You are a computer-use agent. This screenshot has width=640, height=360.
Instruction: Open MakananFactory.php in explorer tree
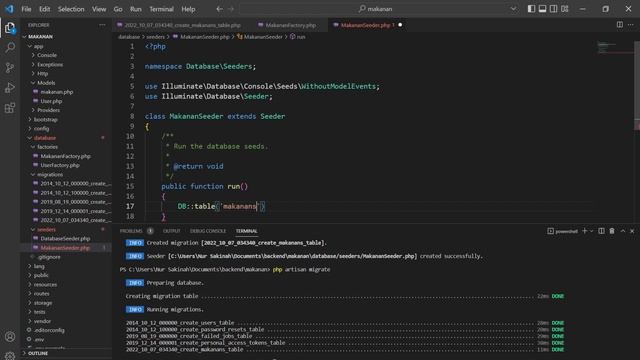(67, 156)
